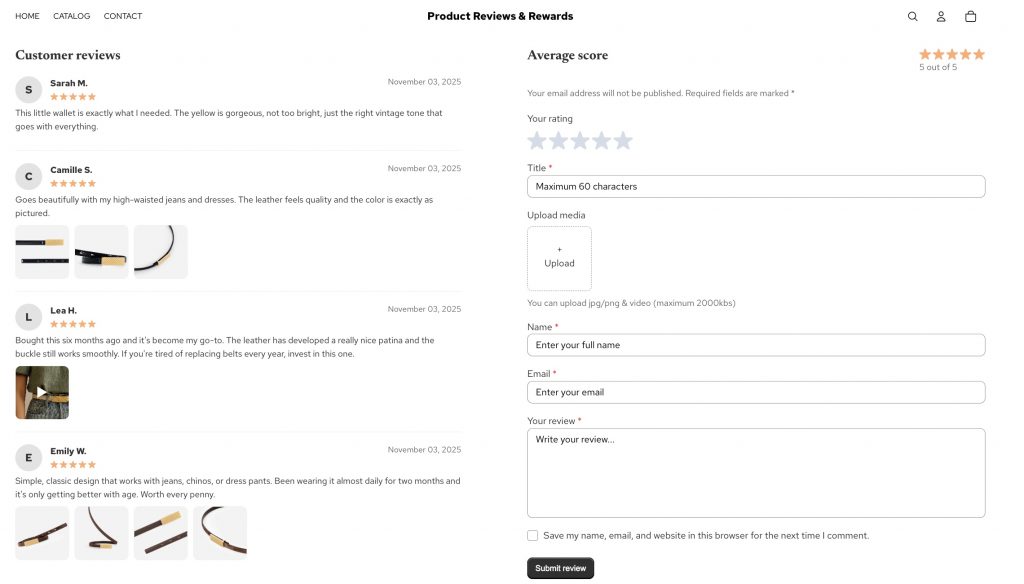Click the Product Reviews & Rewards title
1024x584 pixels.
point(499,16)
